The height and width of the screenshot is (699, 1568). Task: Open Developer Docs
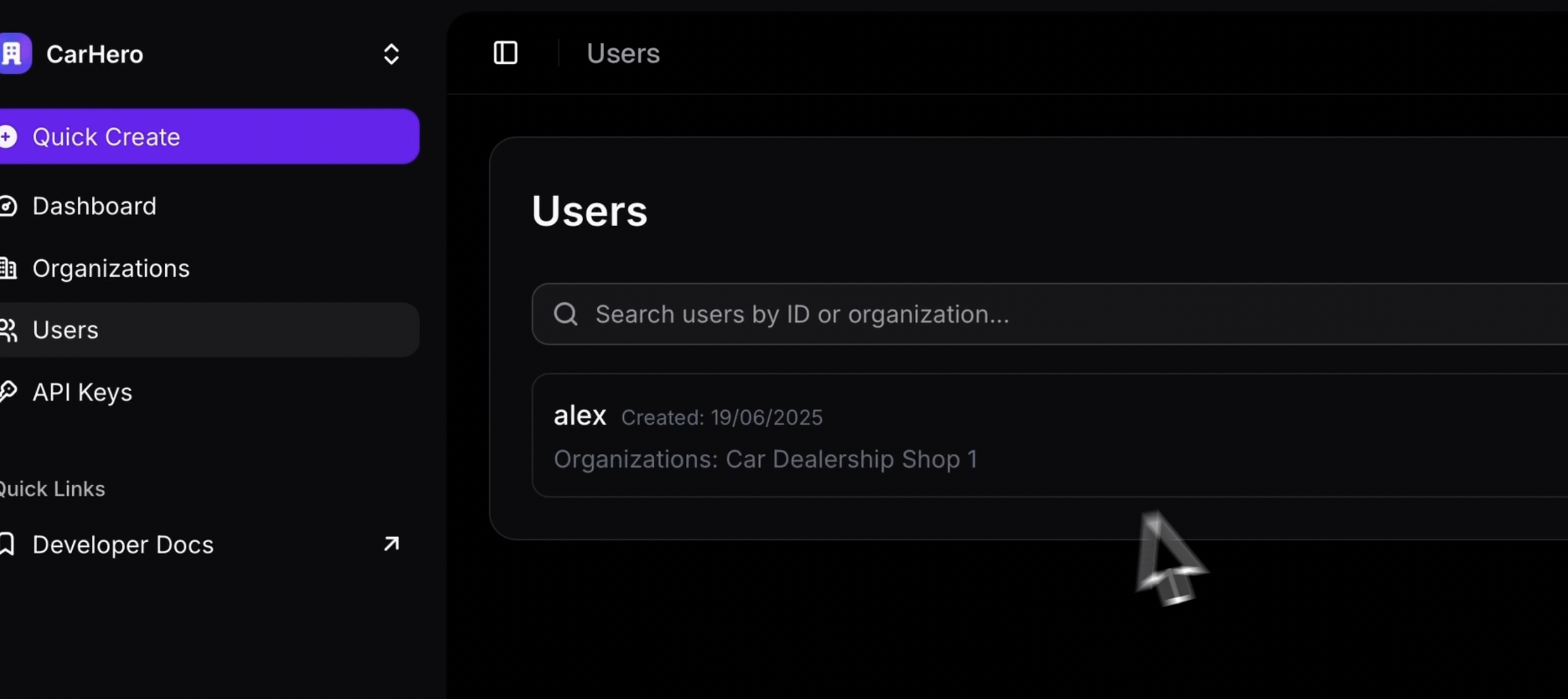[123, 544]
